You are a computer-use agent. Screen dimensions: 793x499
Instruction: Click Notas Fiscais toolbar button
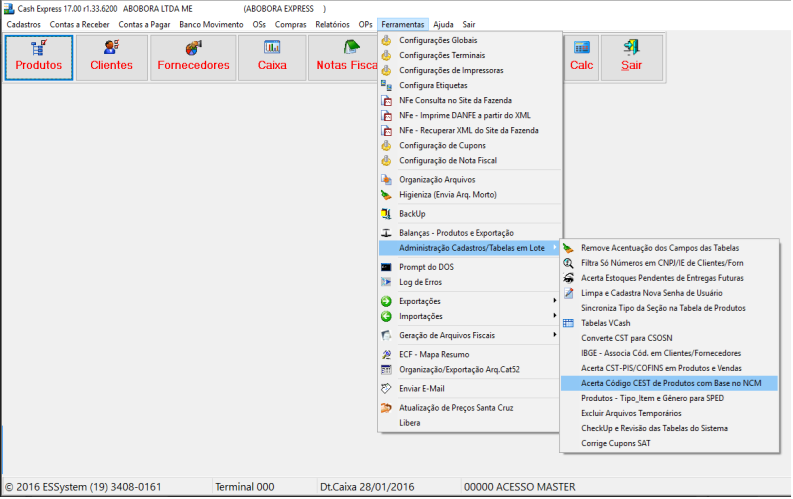[343, 57]
